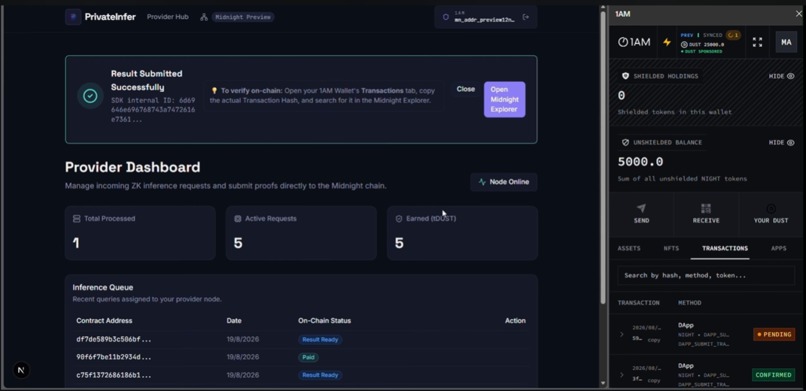Screen dimensions: 806x391
Task: Click the Earned (tDUST) shield icon
Action: (399, 218)
